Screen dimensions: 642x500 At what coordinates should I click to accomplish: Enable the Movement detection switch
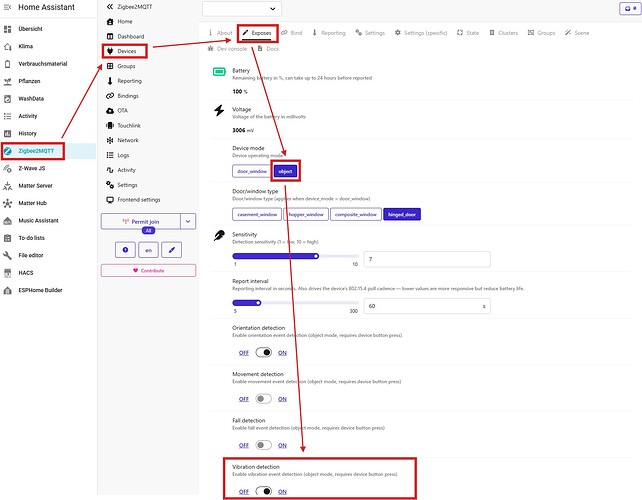point(263,399)
